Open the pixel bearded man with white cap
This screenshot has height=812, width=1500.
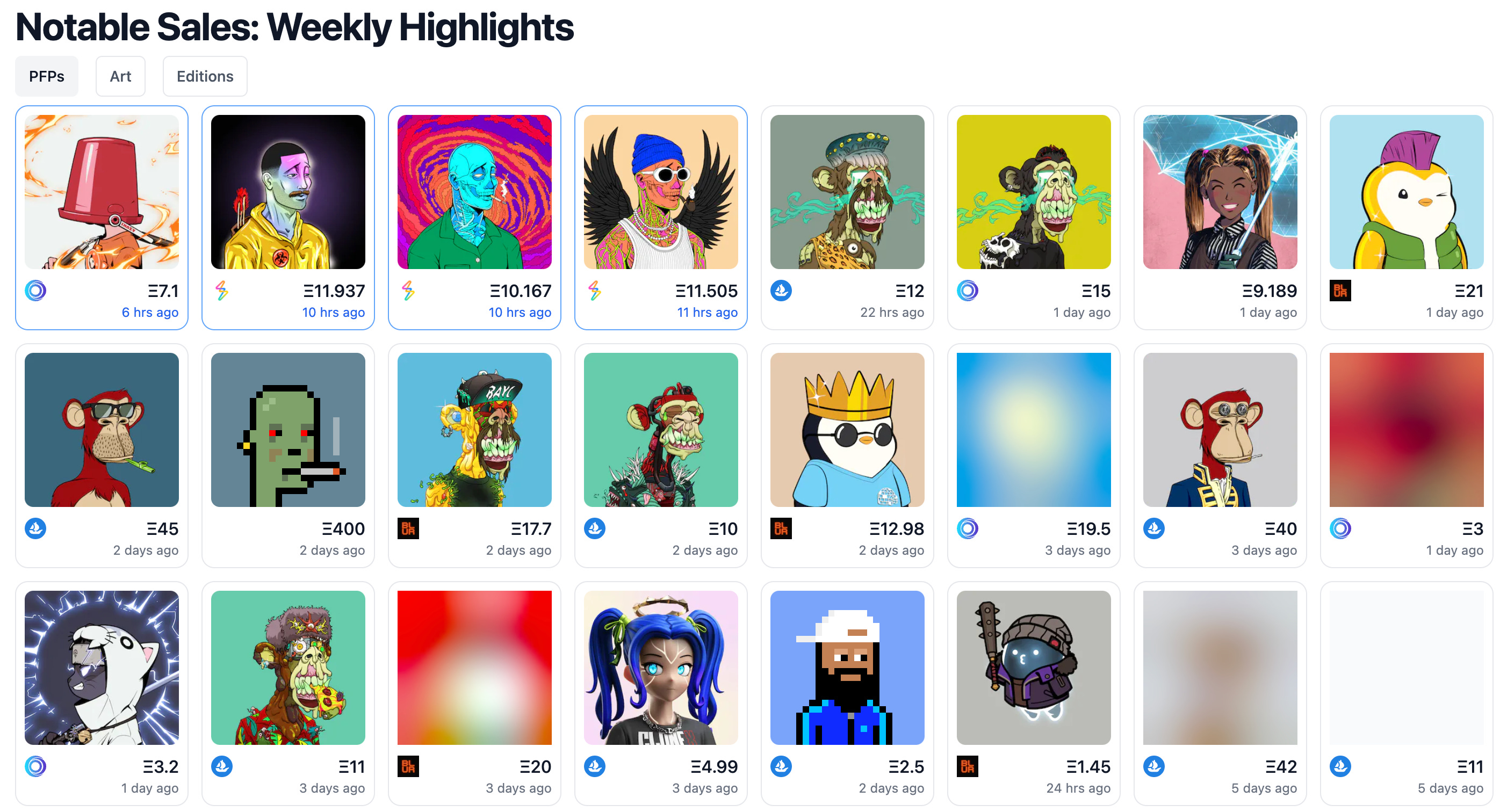(847, 668)
